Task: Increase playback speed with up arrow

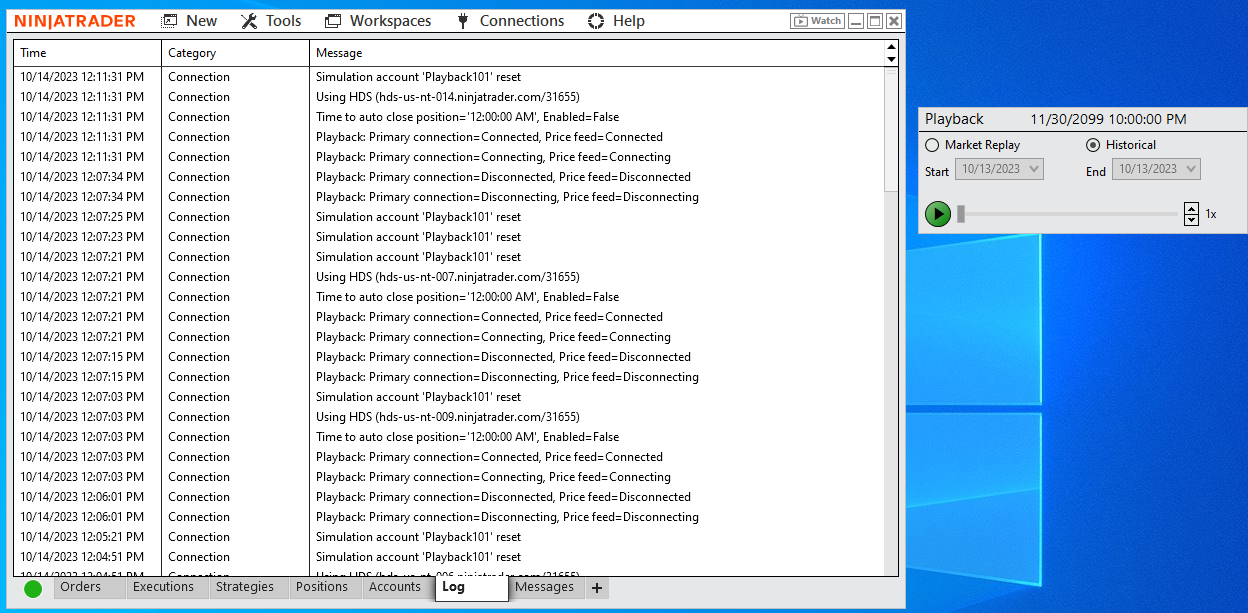Action: pos(1191,208)
